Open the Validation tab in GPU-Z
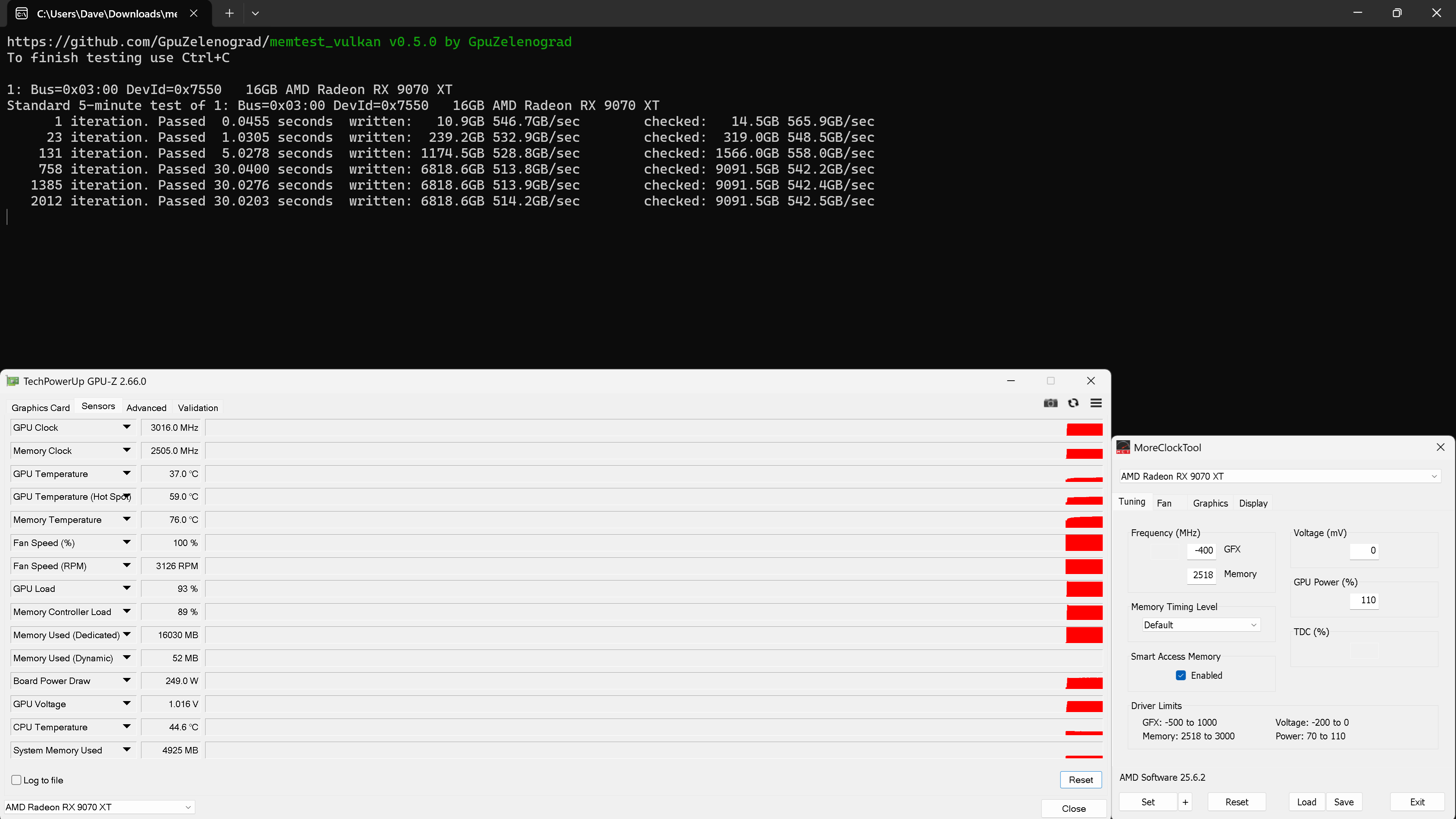Viewport: 1456px width, 819px height. coord(198,408)
